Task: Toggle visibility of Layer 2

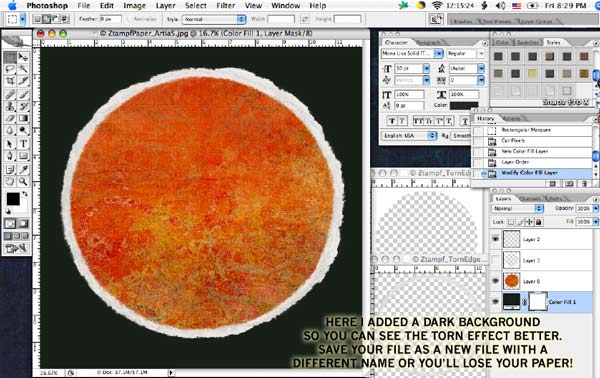Action: click(x=496, y=239)
